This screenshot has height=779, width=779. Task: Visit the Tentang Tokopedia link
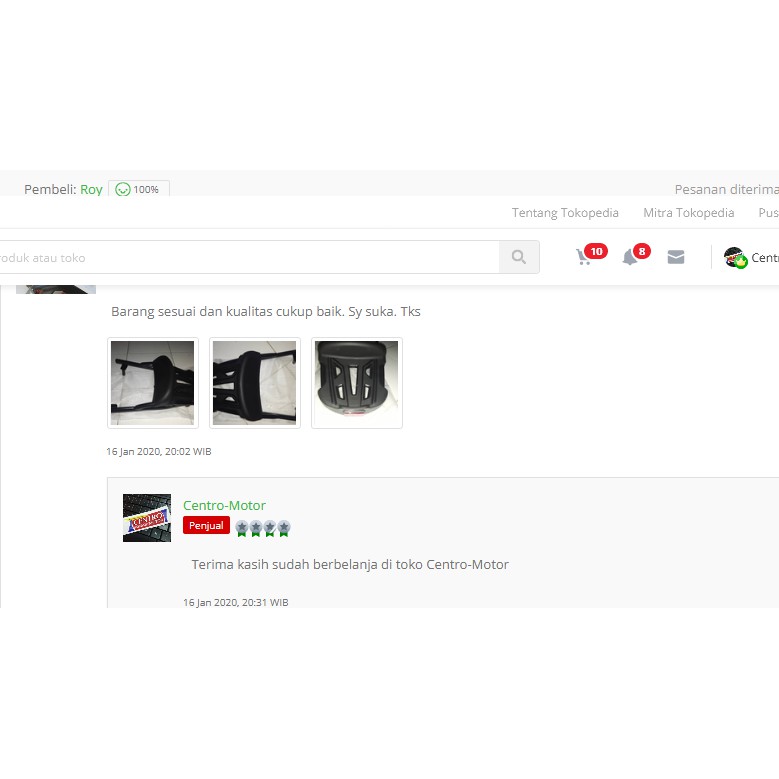point(565,213)
